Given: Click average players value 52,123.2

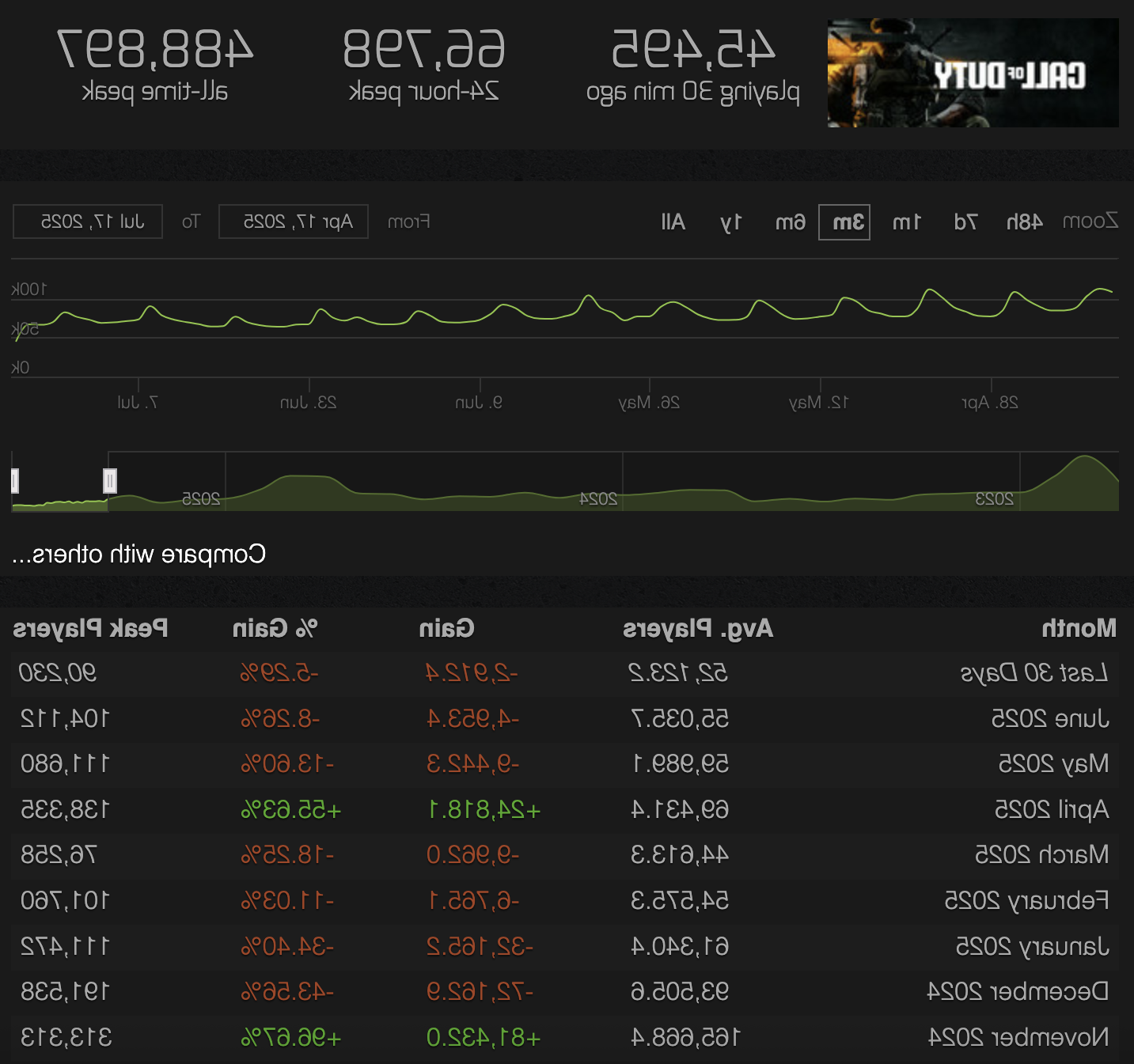Looking at the screenshot, I should pyautogui.click(x=678, y=673).
